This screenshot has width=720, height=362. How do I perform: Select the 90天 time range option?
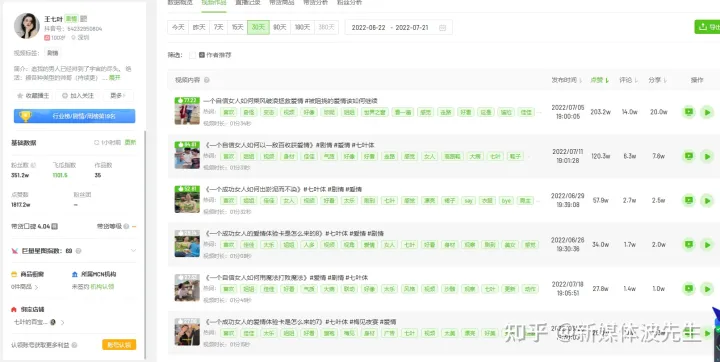click(x=280, y=28)
